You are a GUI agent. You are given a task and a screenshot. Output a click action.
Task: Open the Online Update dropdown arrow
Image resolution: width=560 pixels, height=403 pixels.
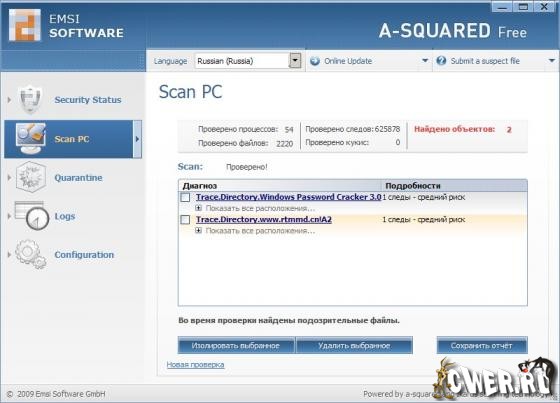(425, 61)
